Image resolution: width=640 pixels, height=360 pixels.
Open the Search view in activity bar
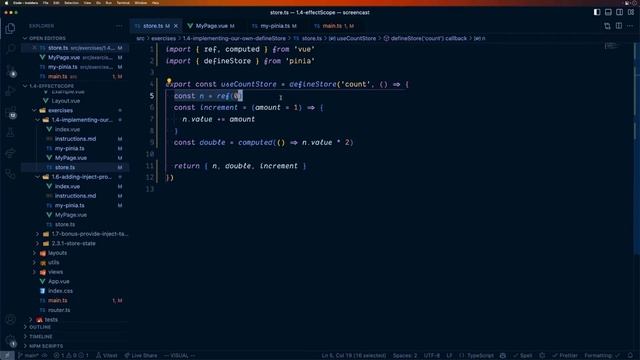pyautogui.click(x=10, y=49)
